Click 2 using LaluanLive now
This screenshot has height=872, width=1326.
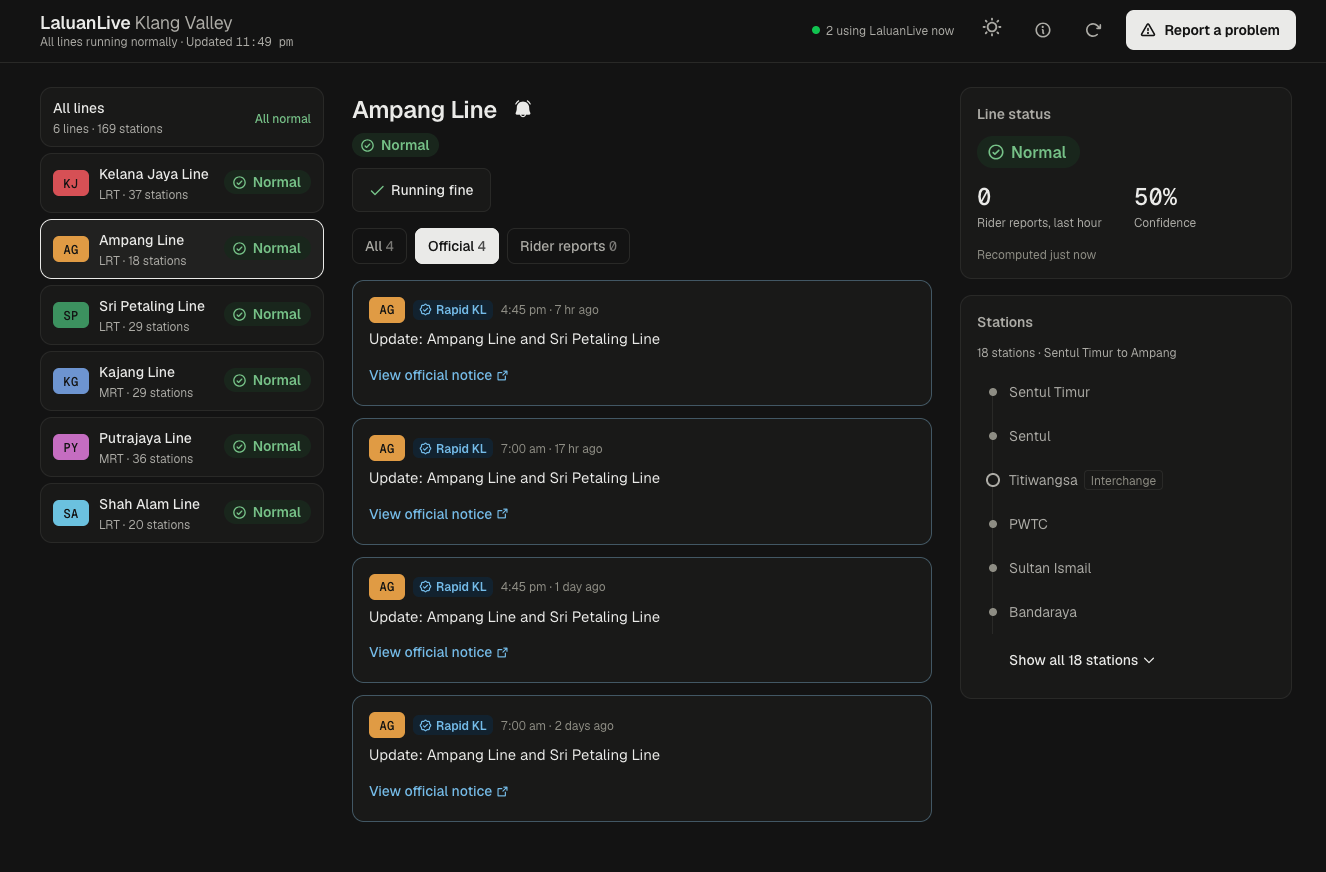pos(890,31)
